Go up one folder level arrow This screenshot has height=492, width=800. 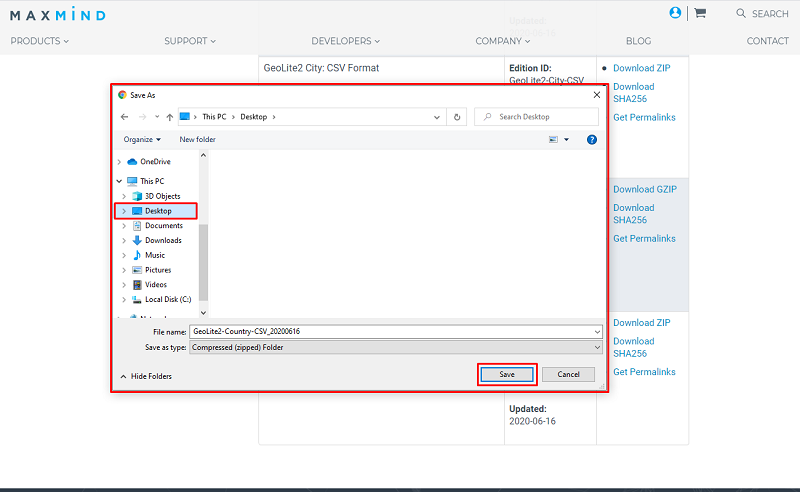pos(169,117)
